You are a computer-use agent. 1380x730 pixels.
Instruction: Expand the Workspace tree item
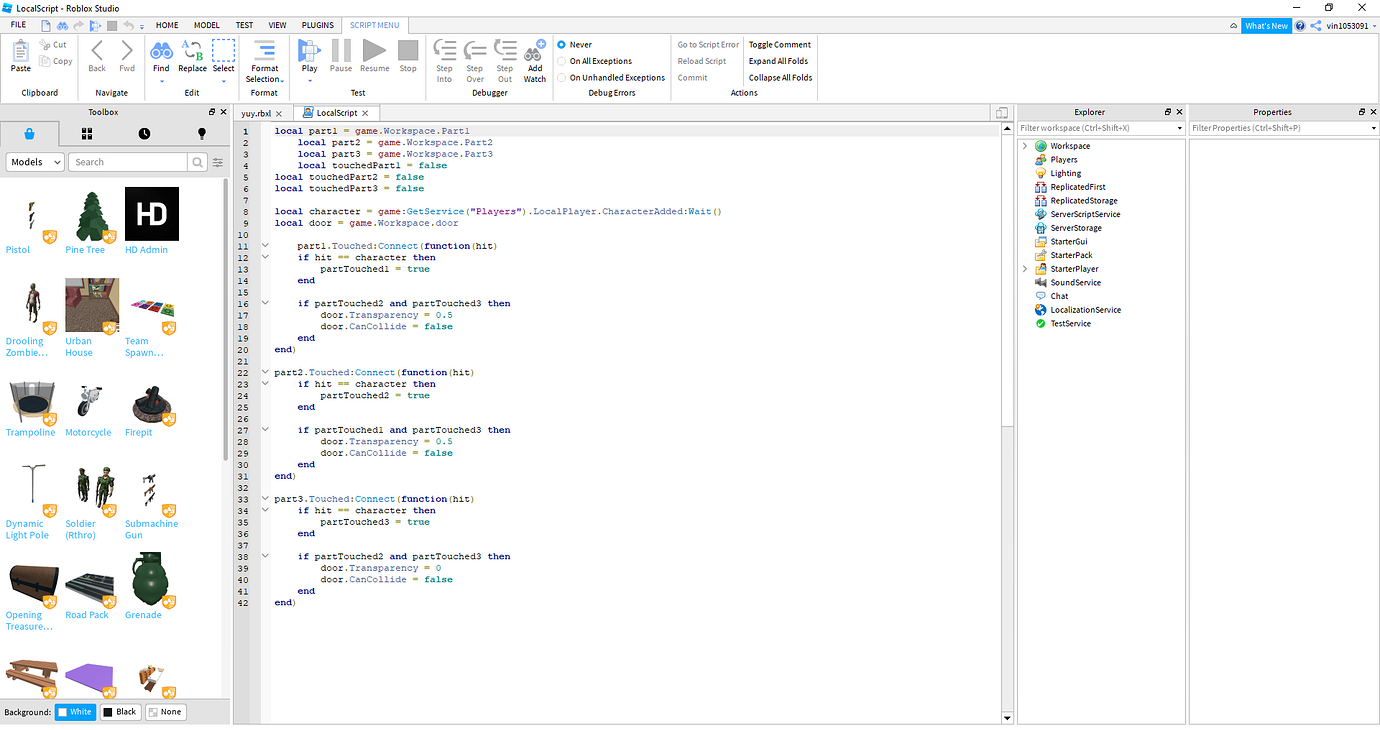click(x=1024, y=145)
